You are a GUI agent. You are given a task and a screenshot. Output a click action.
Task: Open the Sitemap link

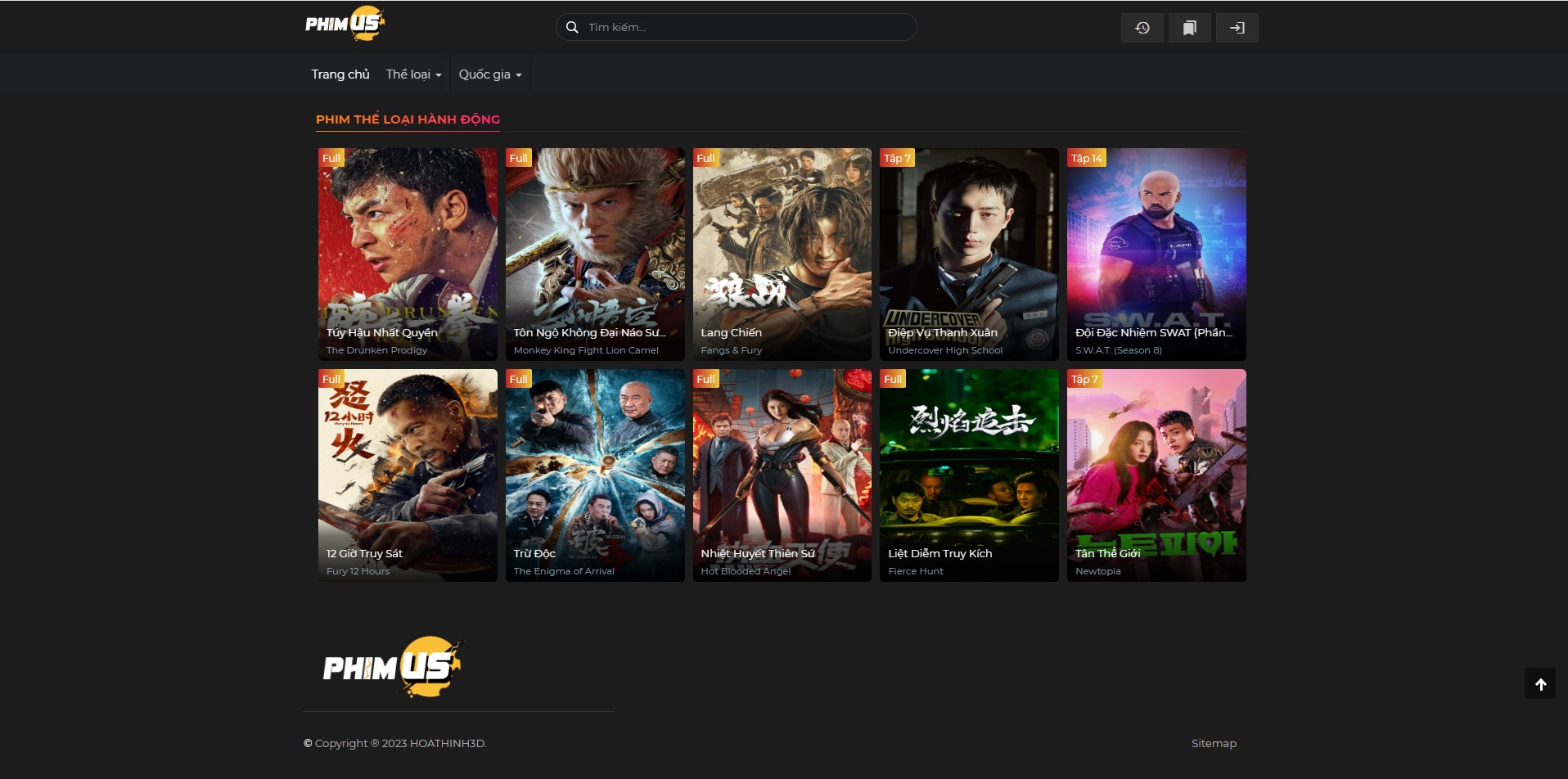pos(1213,743)
